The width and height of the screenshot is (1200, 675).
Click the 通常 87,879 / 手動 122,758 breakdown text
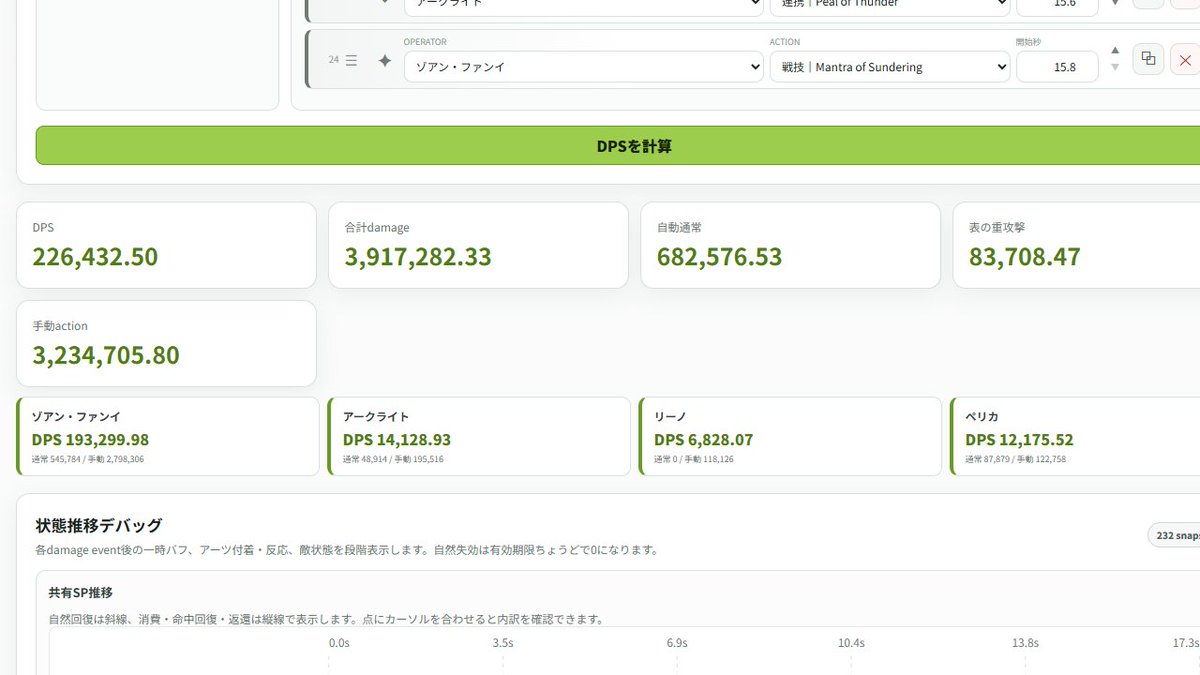point(1015,460)
